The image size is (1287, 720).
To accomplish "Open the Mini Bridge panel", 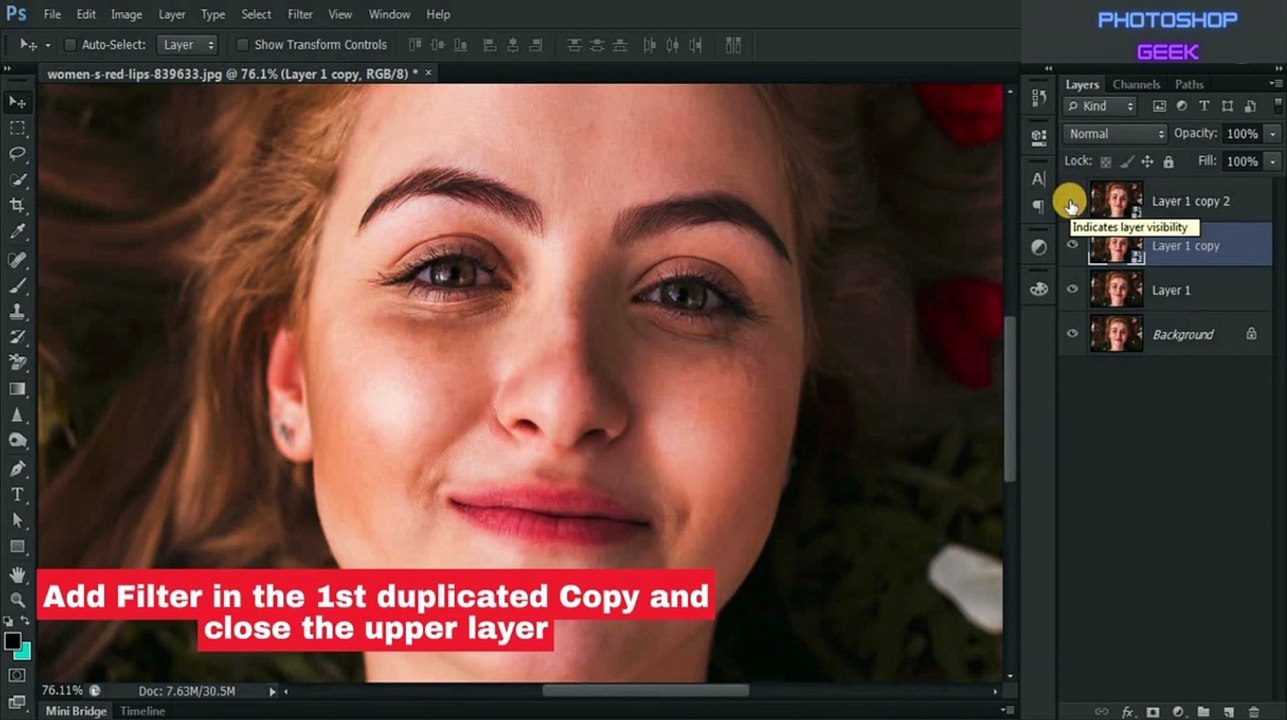I will click(x=76, y=711).
